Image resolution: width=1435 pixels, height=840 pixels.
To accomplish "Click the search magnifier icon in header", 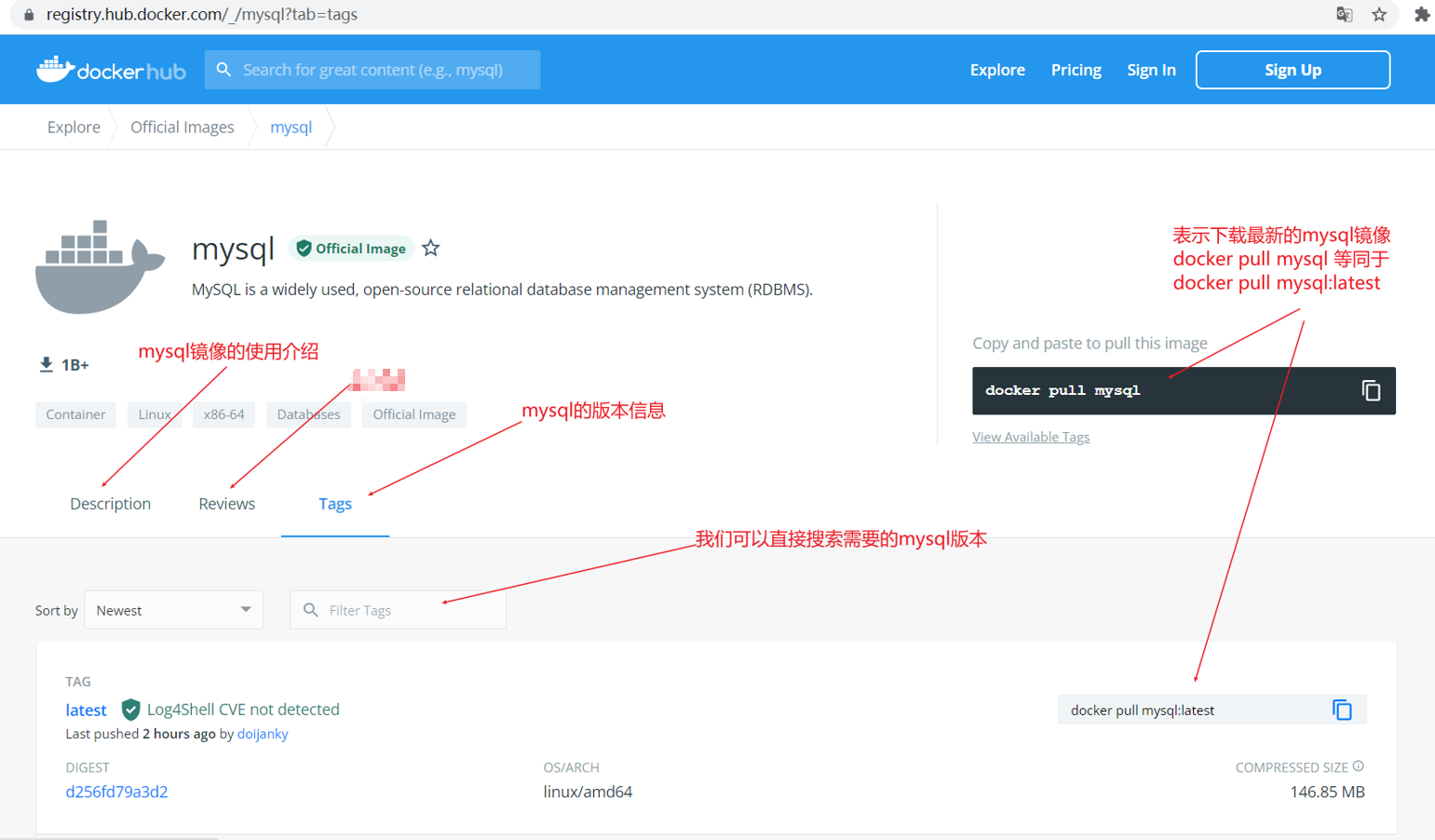I will (x=223, y=70).
